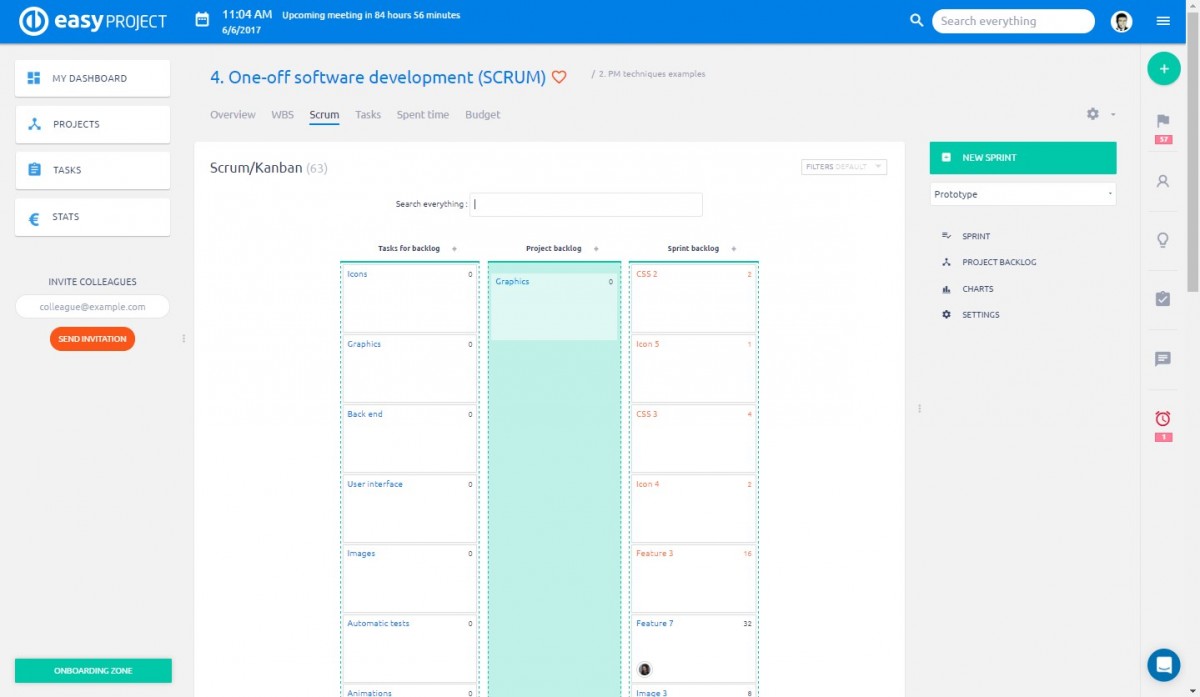Click the calendar icon in the header
The image size is (1200, 697).
(203, 20)
